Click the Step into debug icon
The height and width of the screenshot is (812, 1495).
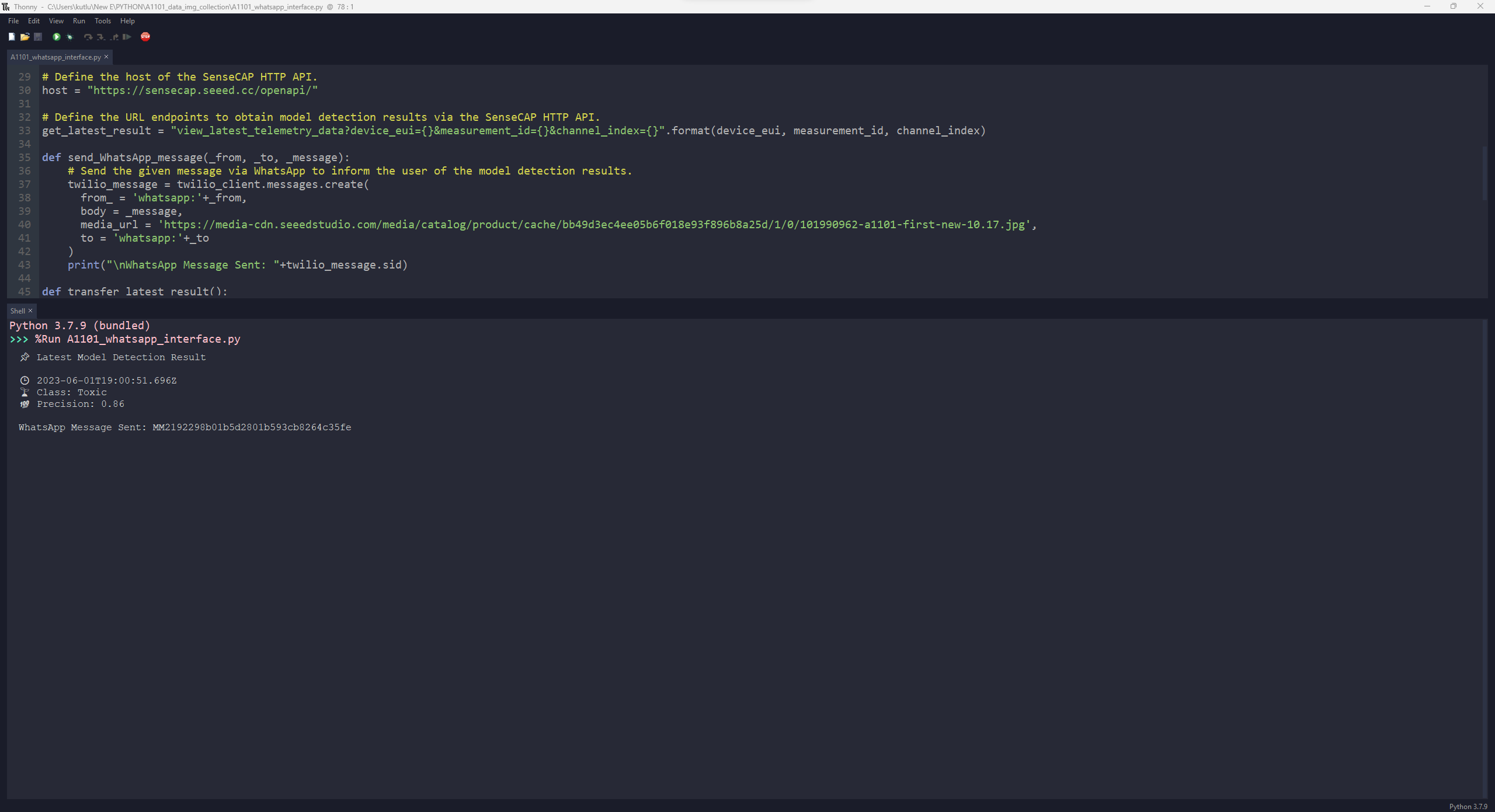pos(101,37)
